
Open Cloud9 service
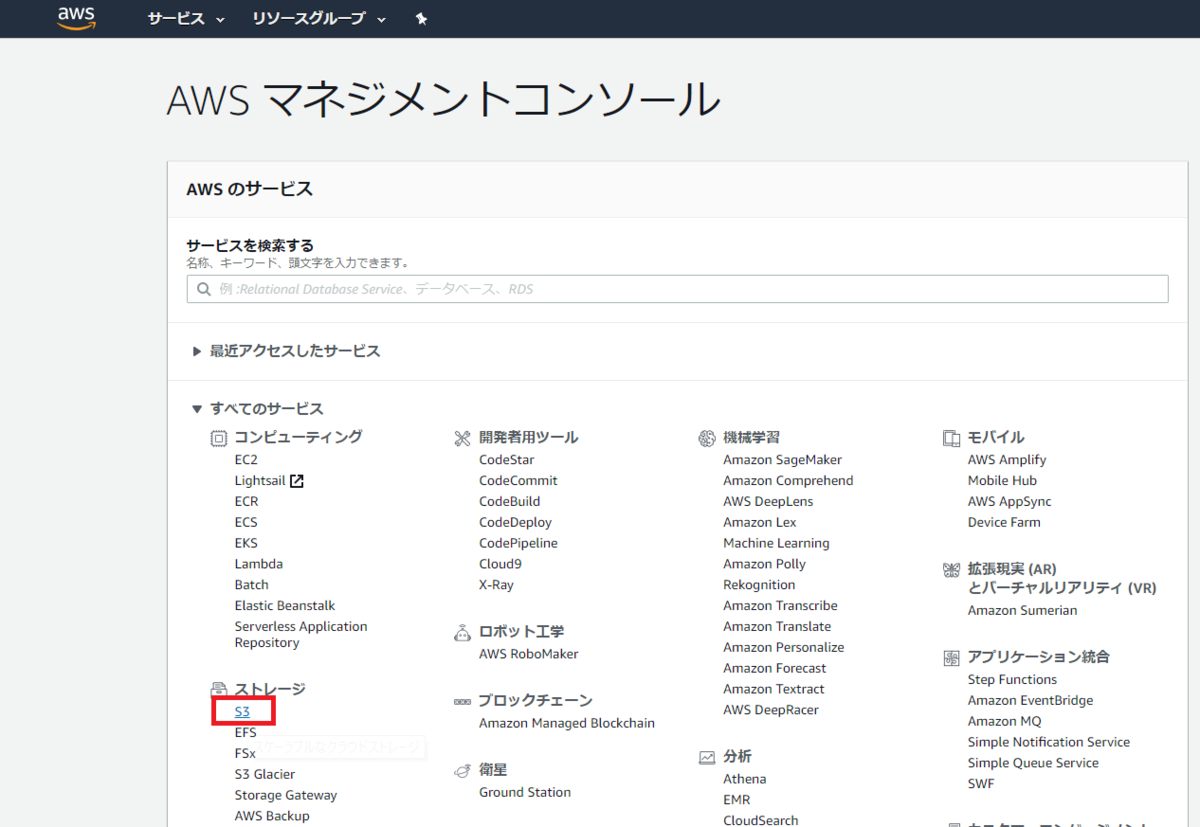tap(500, 564)
